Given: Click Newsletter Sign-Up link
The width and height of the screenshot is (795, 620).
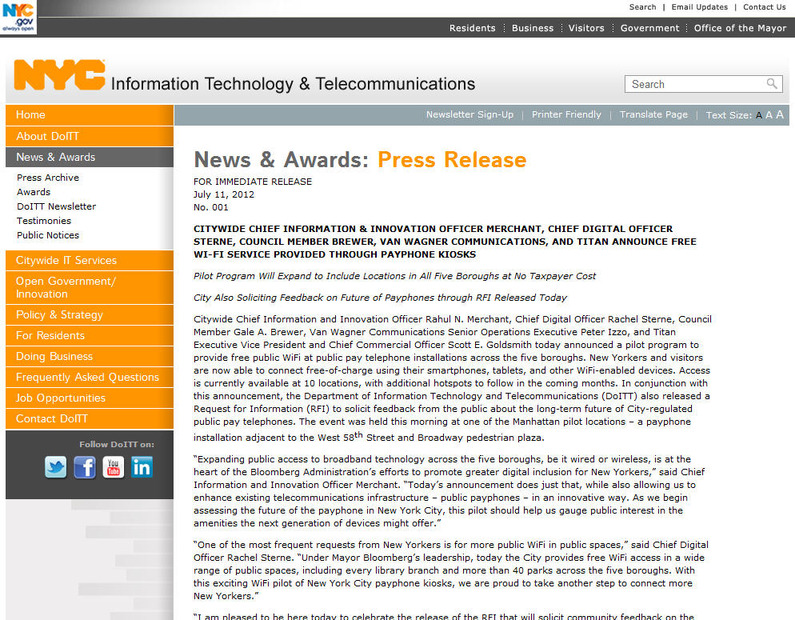Looking at the screenshot, I should point(469,115).
